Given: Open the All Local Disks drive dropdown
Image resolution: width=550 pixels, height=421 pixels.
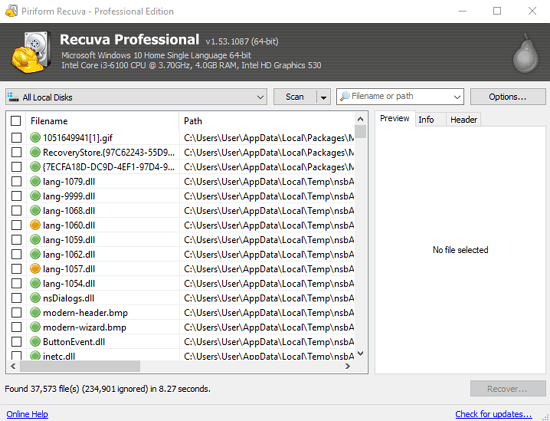Looking at the screenshot, I should tap(136, 97).
